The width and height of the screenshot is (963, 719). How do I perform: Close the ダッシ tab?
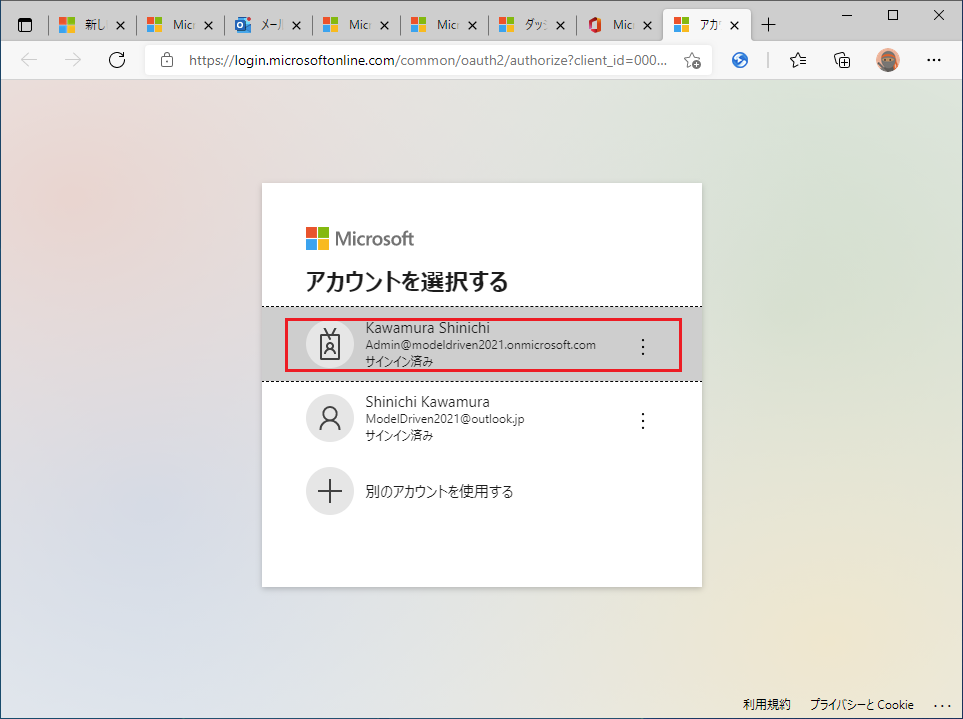tap(560, 25)
